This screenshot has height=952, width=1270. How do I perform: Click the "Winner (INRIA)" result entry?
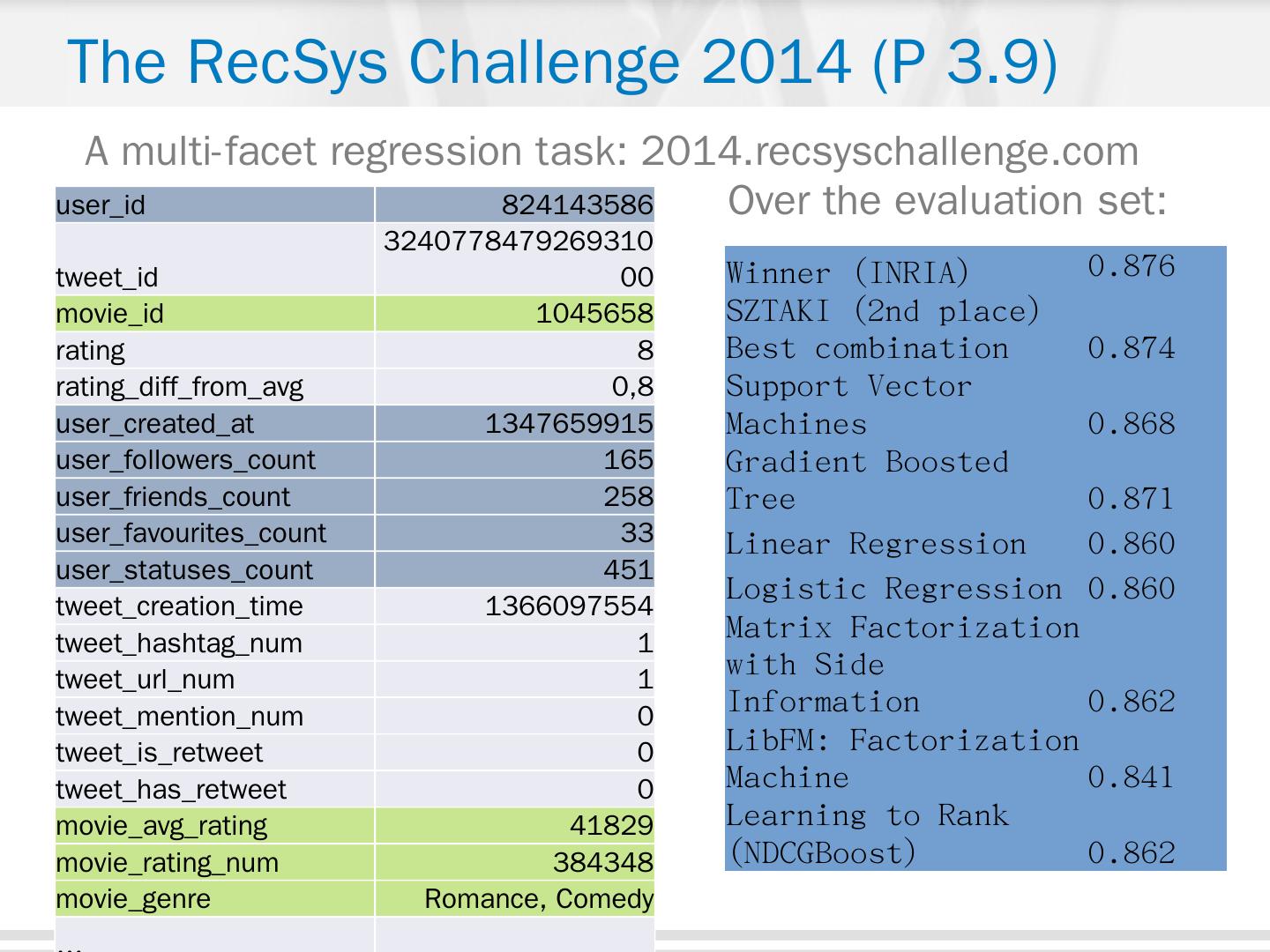(x=848, y=273)
